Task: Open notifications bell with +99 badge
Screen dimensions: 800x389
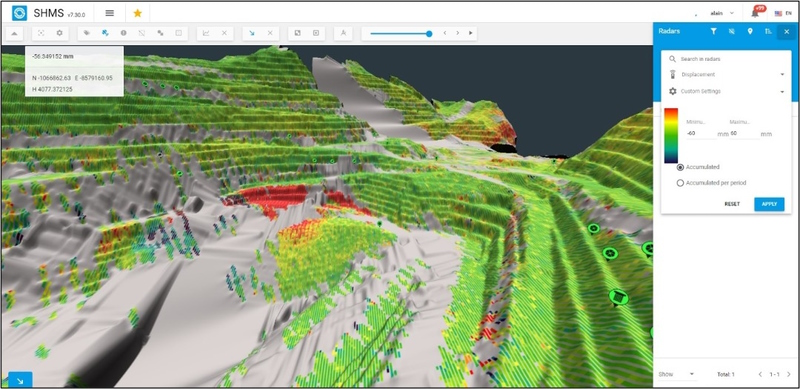Action: tap(756, 13)
